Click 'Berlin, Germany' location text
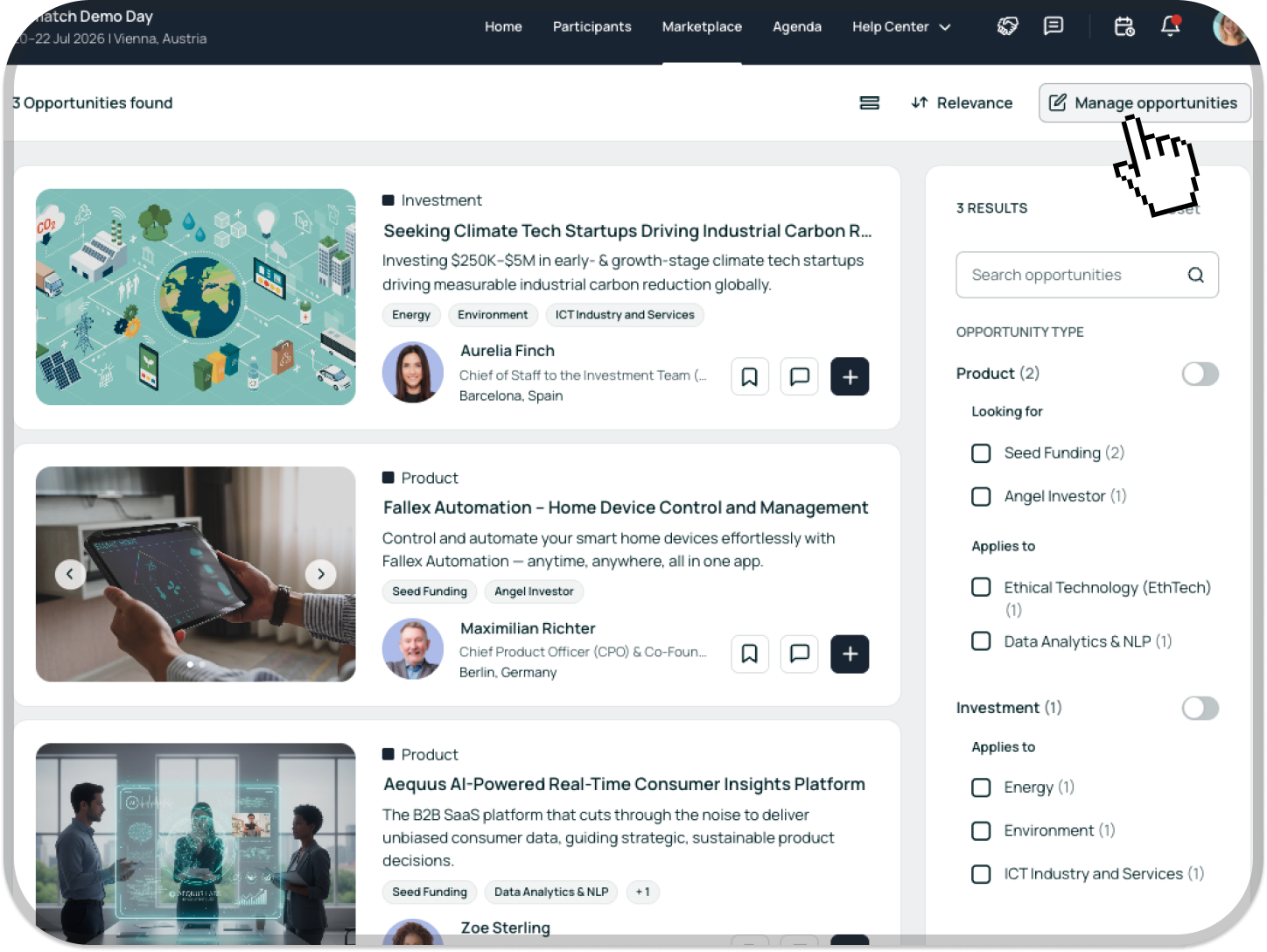The image size is (1267, 952). point(508,673)
